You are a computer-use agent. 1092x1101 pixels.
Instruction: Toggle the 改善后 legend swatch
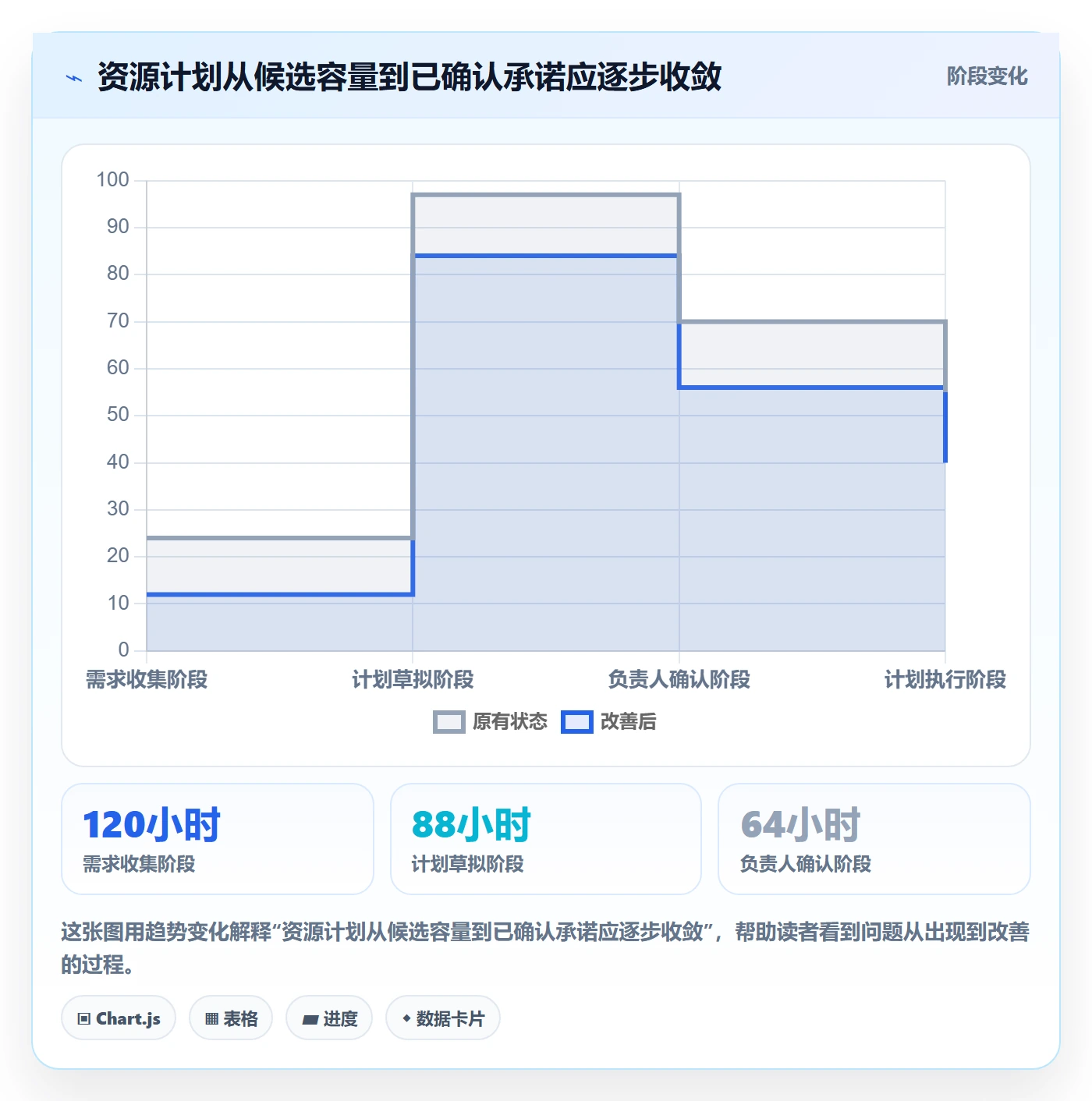pyautogui.click(x=577, y=722)
